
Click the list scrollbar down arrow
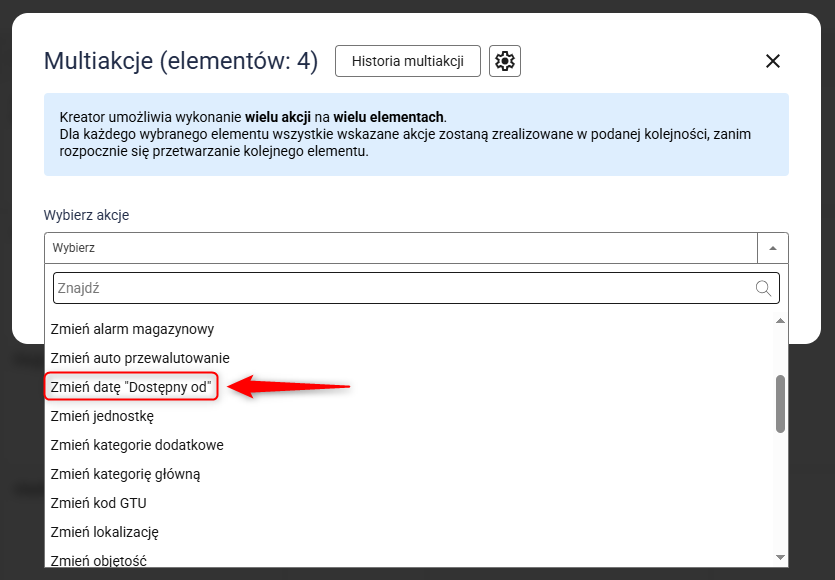pyautogui.click(x=780, y=557)
